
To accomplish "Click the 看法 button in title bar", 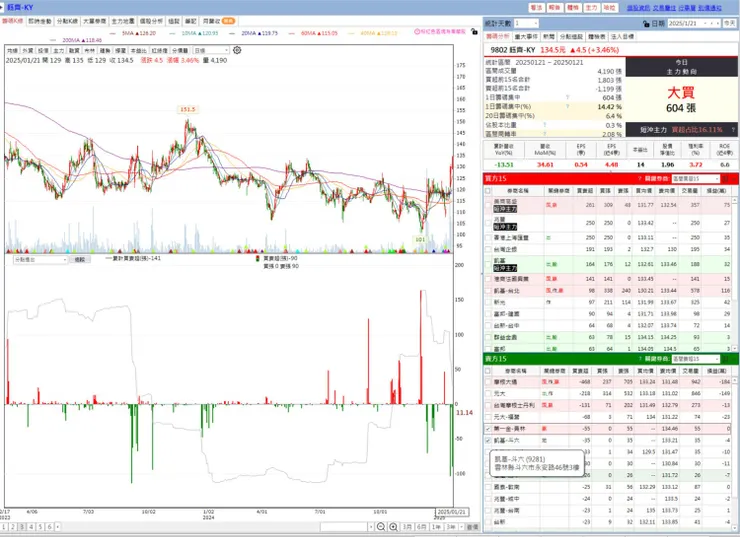I will pyautogui.click(x=536, y=8).
